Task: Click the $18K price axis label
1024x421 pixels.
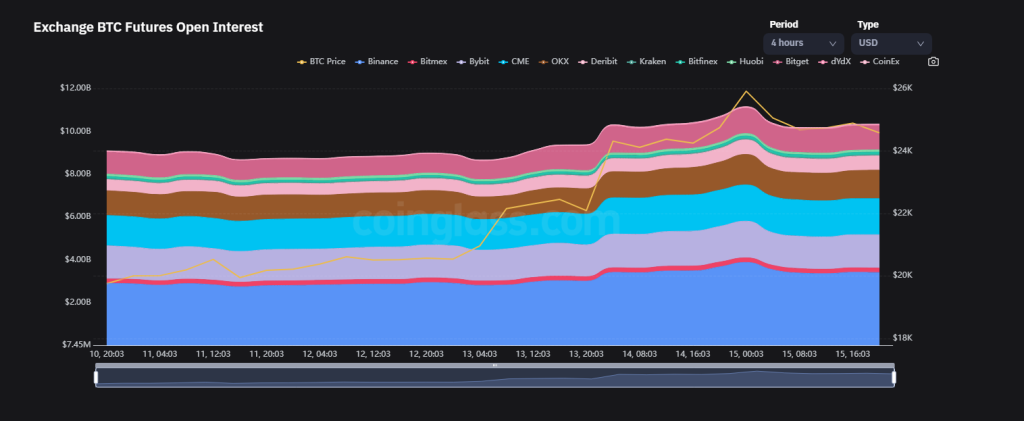Action: (x=902, y=337)
